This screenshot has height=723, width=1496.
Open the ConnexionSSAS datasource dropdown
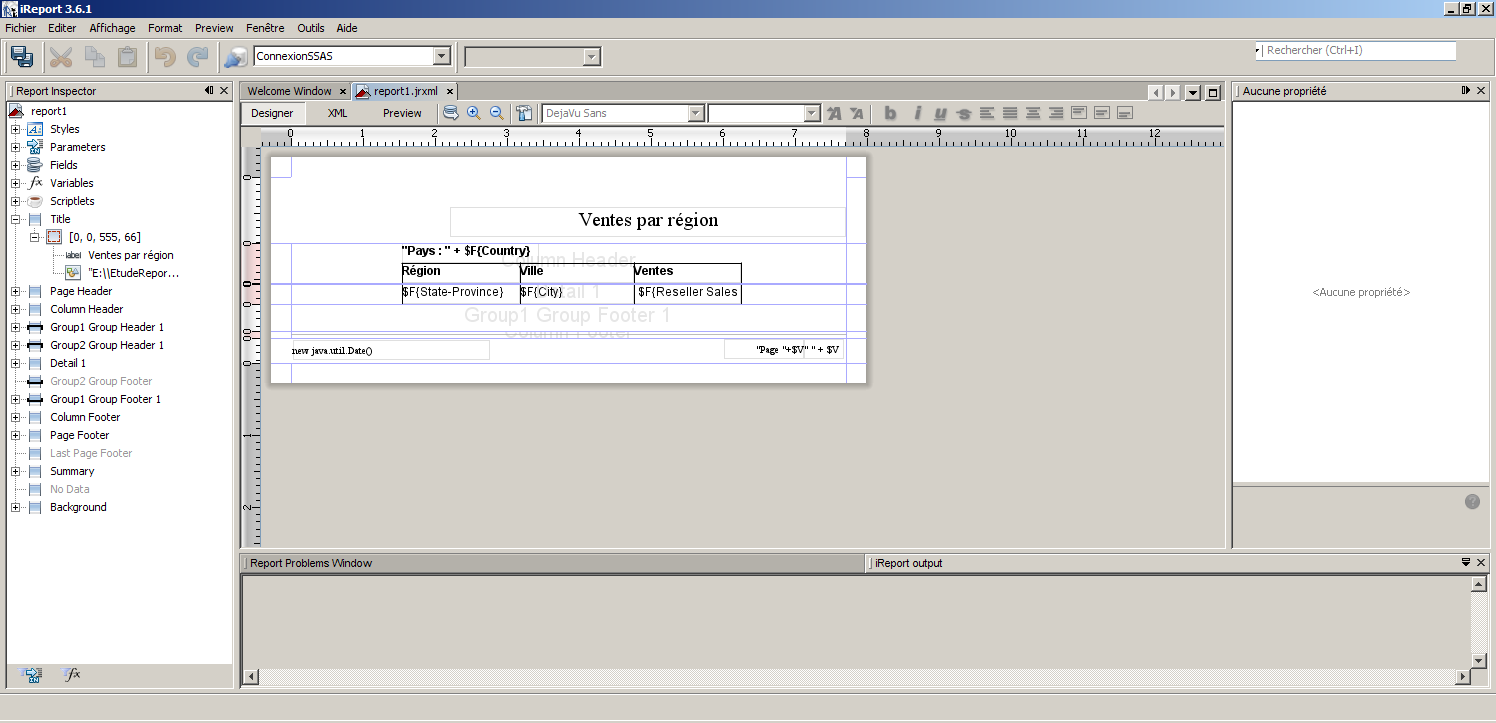(x=441, y=57)
